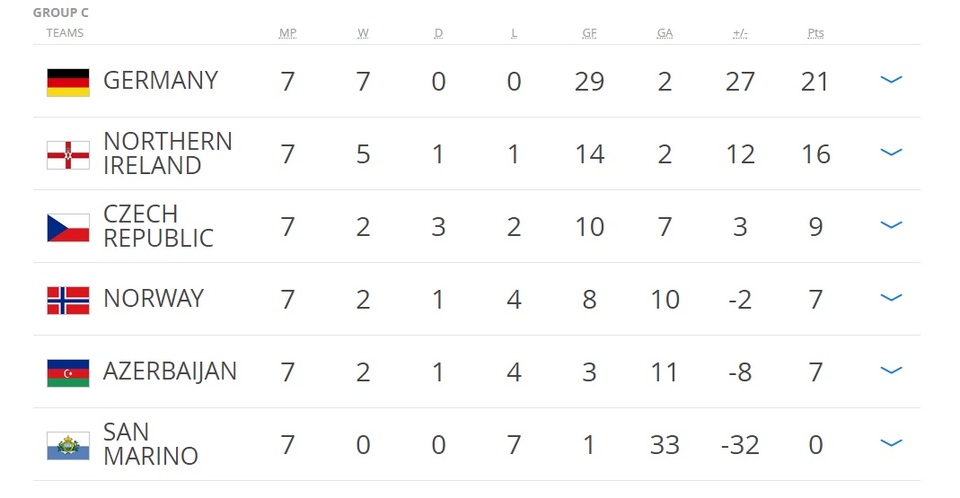Click the Pts column header
The height and width of the screenshot is (498, 960).
[x=815, y=33]
